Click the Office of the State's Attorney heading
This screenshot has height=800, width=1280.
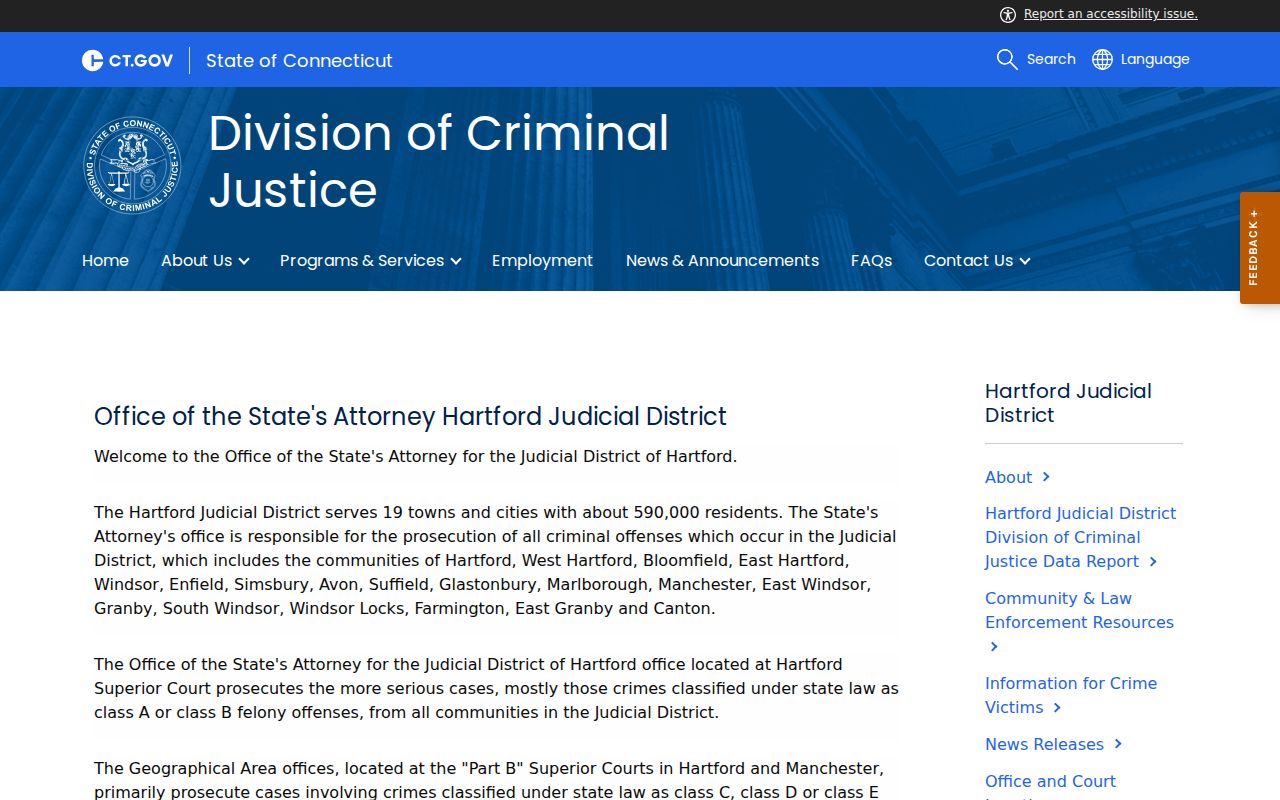(410, 416)
